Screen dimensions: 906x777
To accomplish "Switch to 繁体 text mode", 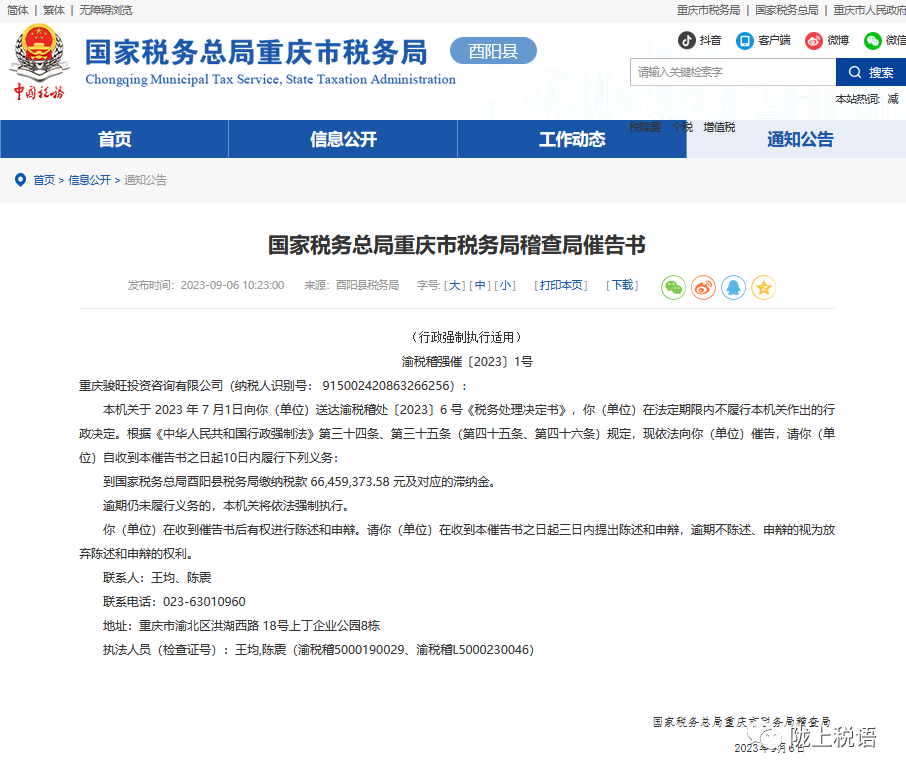I will tap(54, 10).
